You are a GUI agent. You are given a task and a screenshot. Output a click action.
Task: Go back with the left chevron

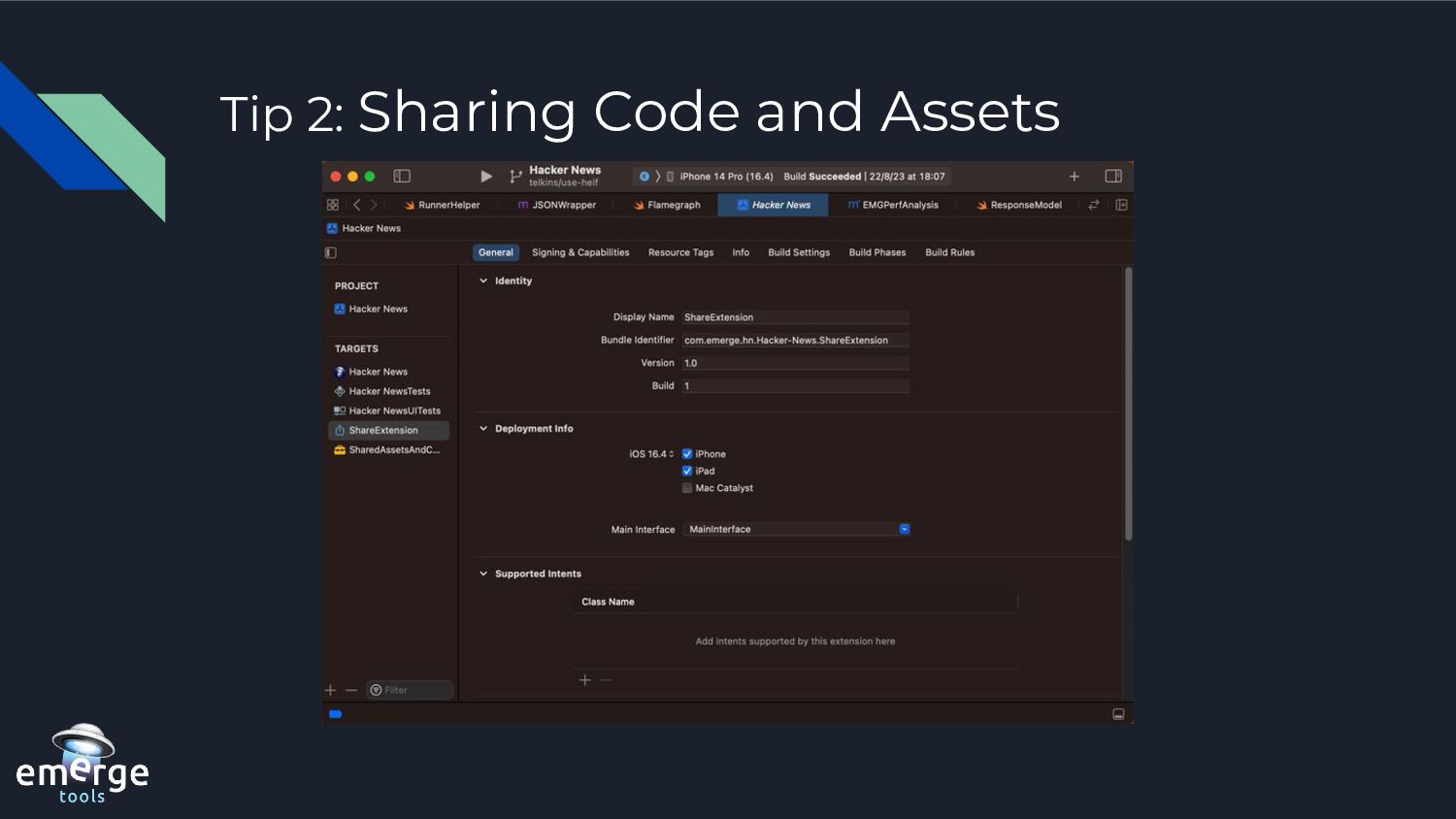[357, 205]
